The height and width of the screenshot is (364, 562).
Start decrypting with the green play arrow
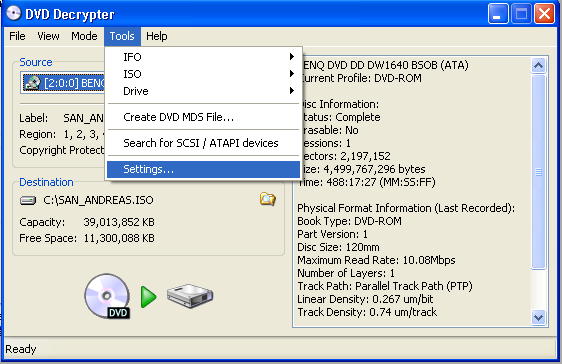148,297
